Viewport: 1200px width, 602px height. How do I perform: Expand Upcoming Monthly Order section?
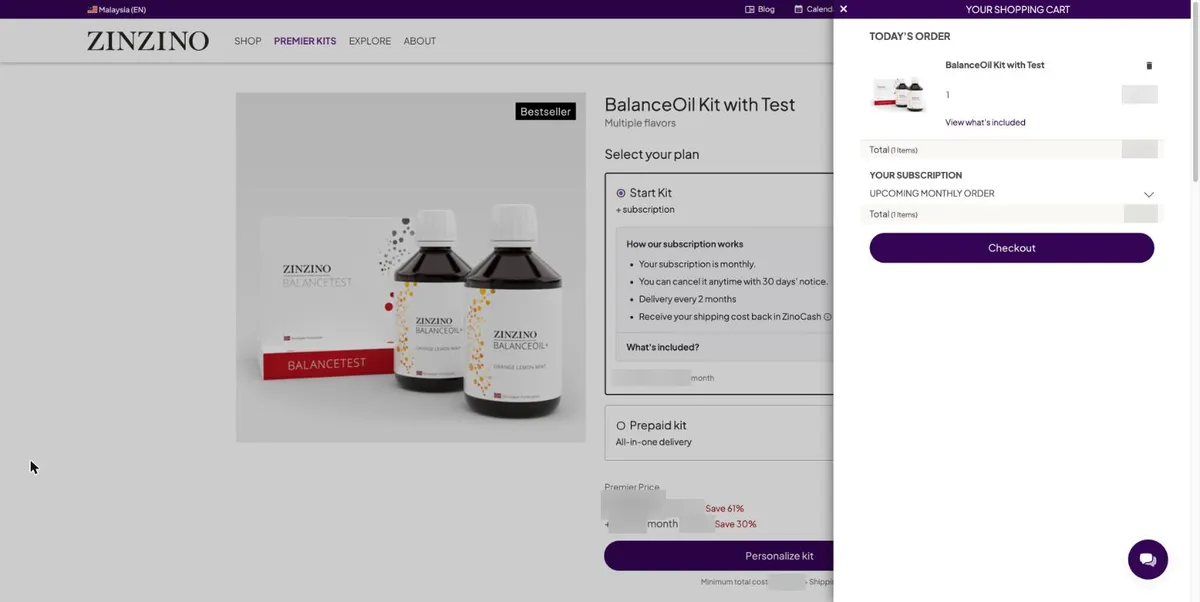coord(1149,194)
